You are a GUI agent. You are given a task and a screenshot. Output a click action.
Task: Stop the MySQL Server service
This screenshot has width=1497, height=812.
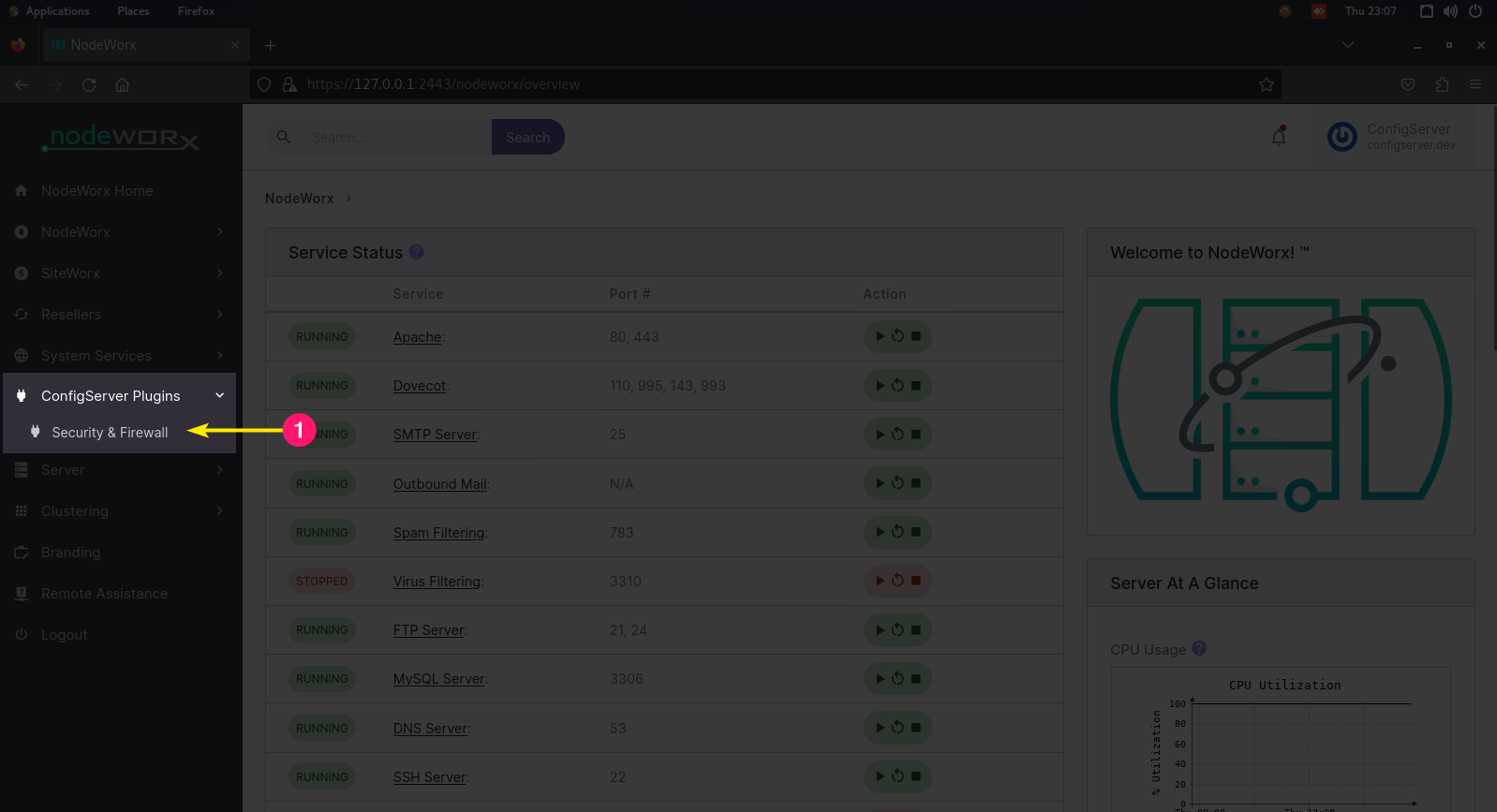click(x=916, y=678)
